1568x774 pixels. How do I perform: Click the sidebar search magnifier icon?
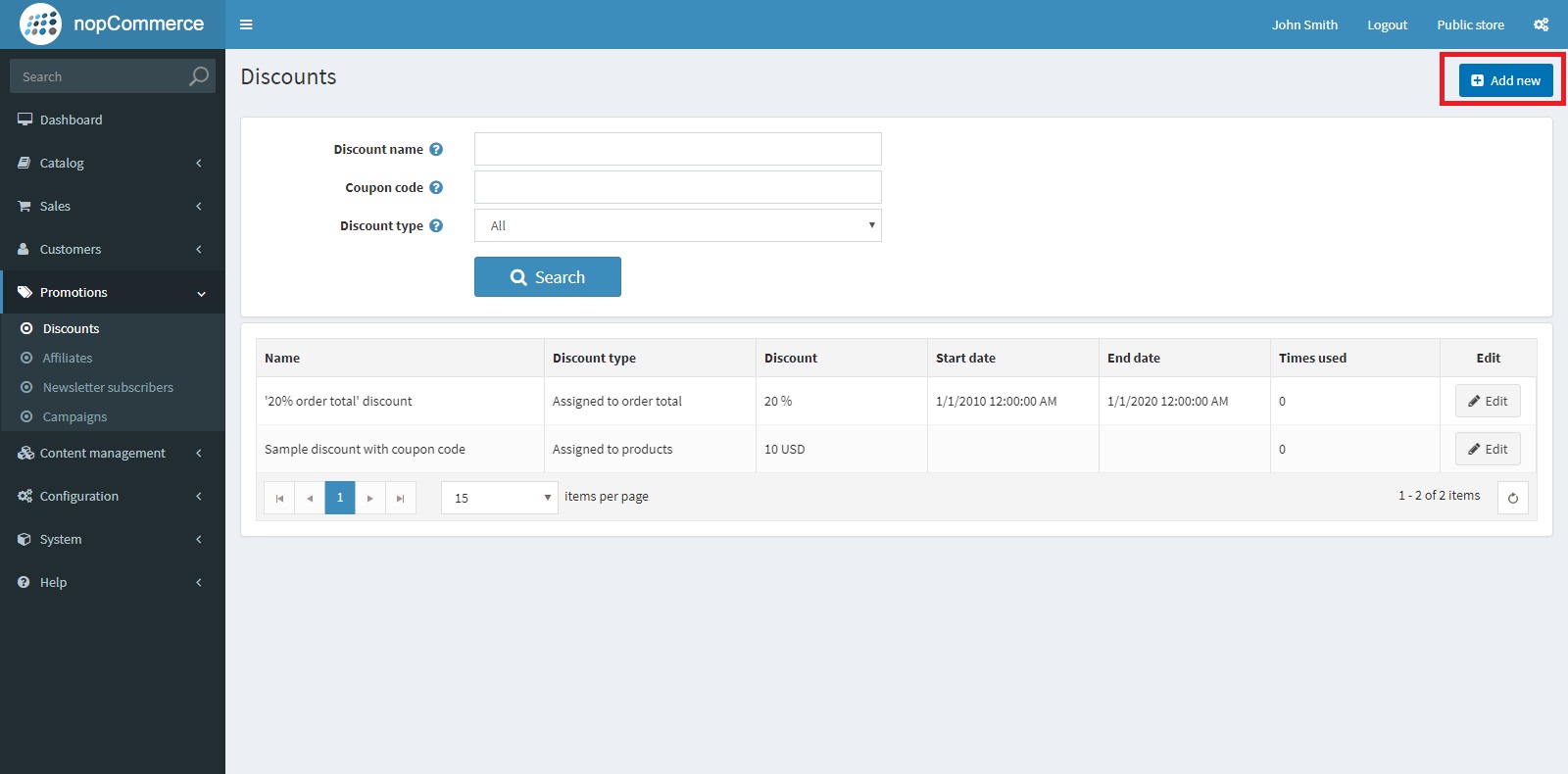[x=199, y=75]
